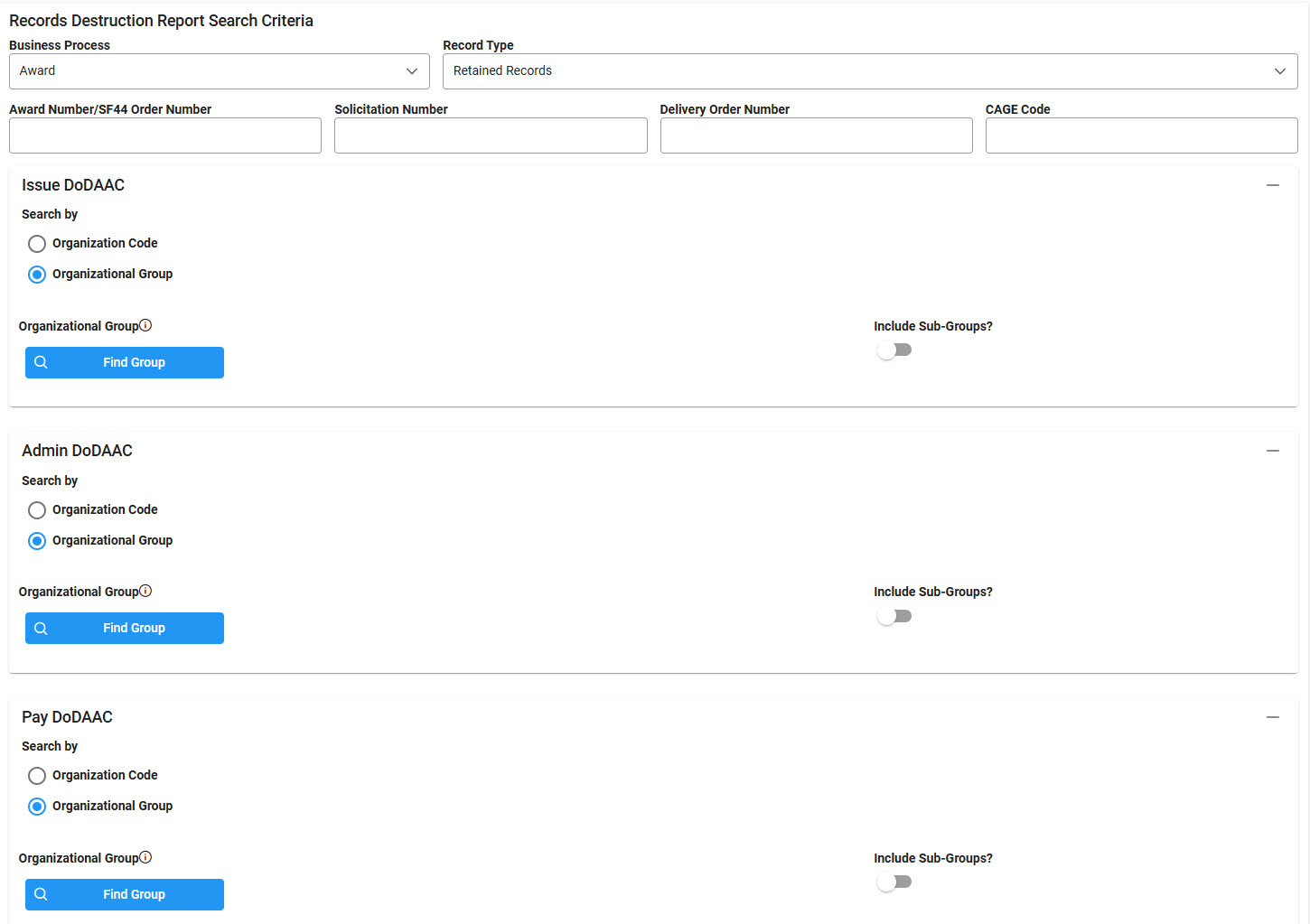Image resolution: width=1310 pixels, height=924 pixels.
Task: Click into the Solicitation Number field
Action: [491, 135]
